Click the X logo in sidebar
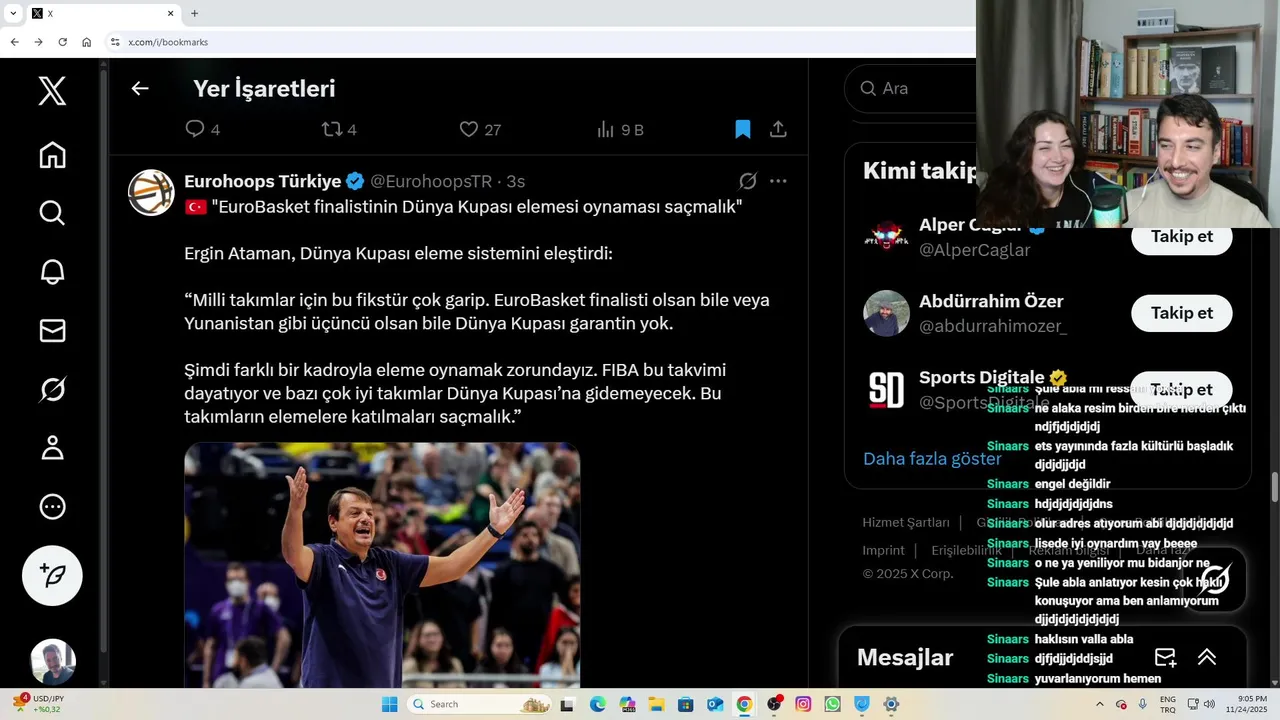 [52, 90]
